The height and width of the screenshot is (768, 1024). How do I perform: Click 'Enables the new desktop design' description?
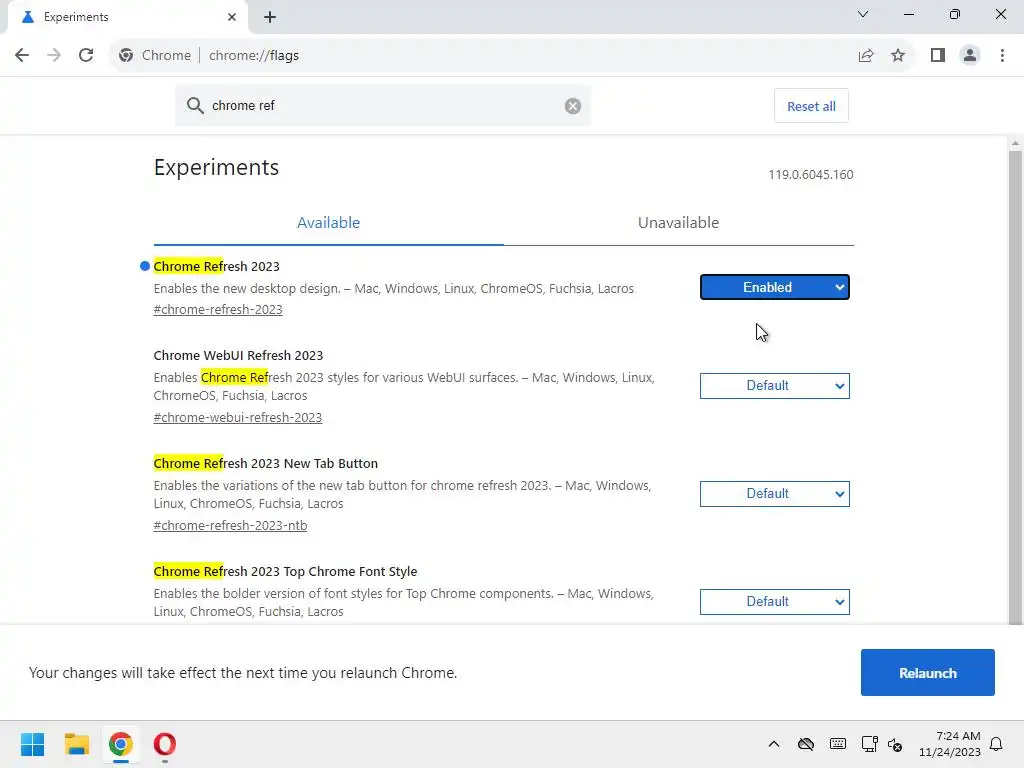point(394,289)
